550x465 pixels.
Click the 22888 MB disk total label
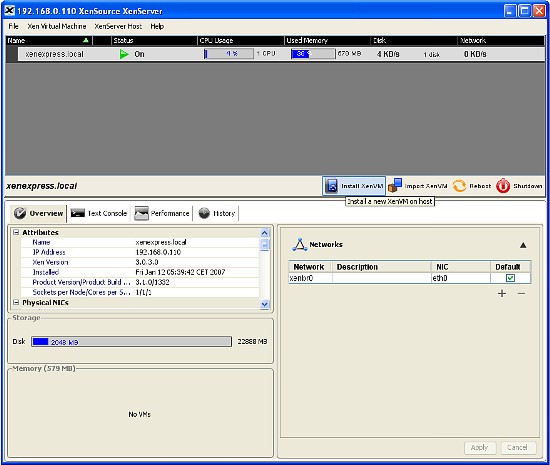(x=252, y=342)
